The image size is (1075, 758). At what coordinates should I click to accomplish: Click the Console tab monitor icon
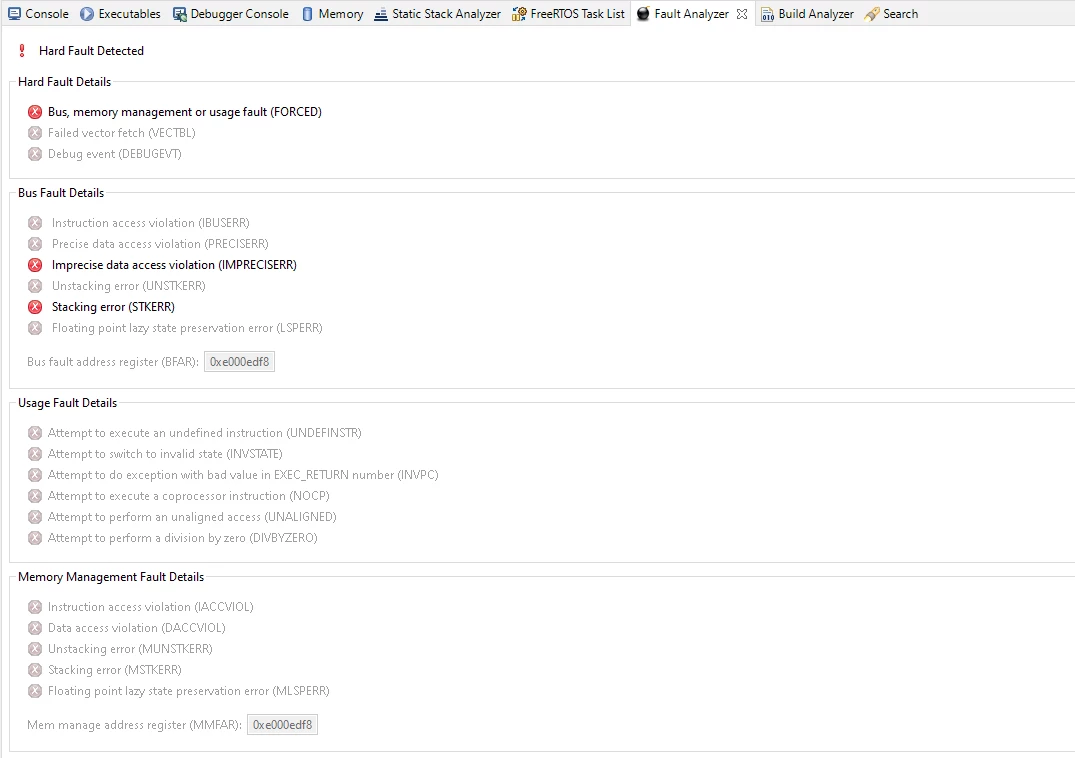point(14,14)
